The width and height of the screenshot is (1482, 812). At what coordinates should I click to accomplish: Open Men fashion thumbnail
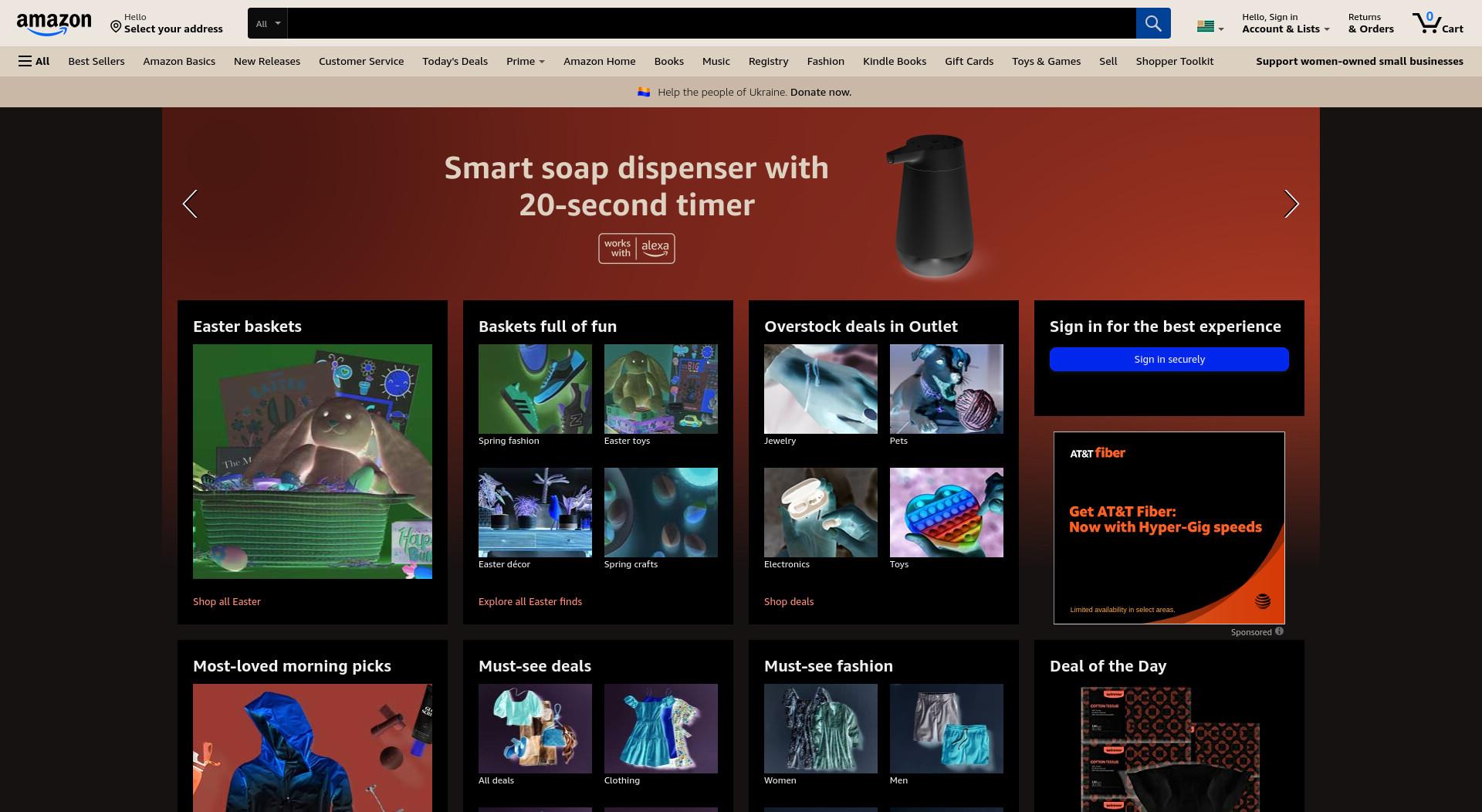coord(946,729)
